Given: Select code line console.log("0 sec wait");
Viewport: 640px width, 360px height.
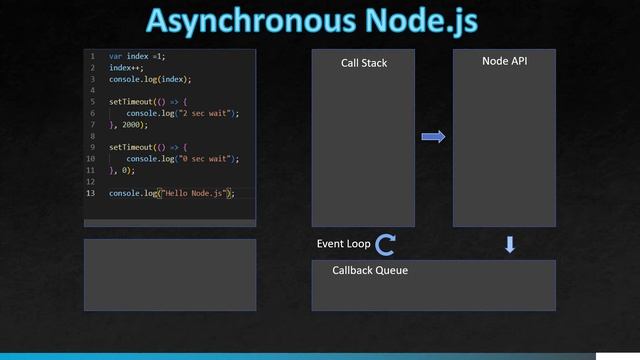Looking at the screenshot, I should point(182,159).
